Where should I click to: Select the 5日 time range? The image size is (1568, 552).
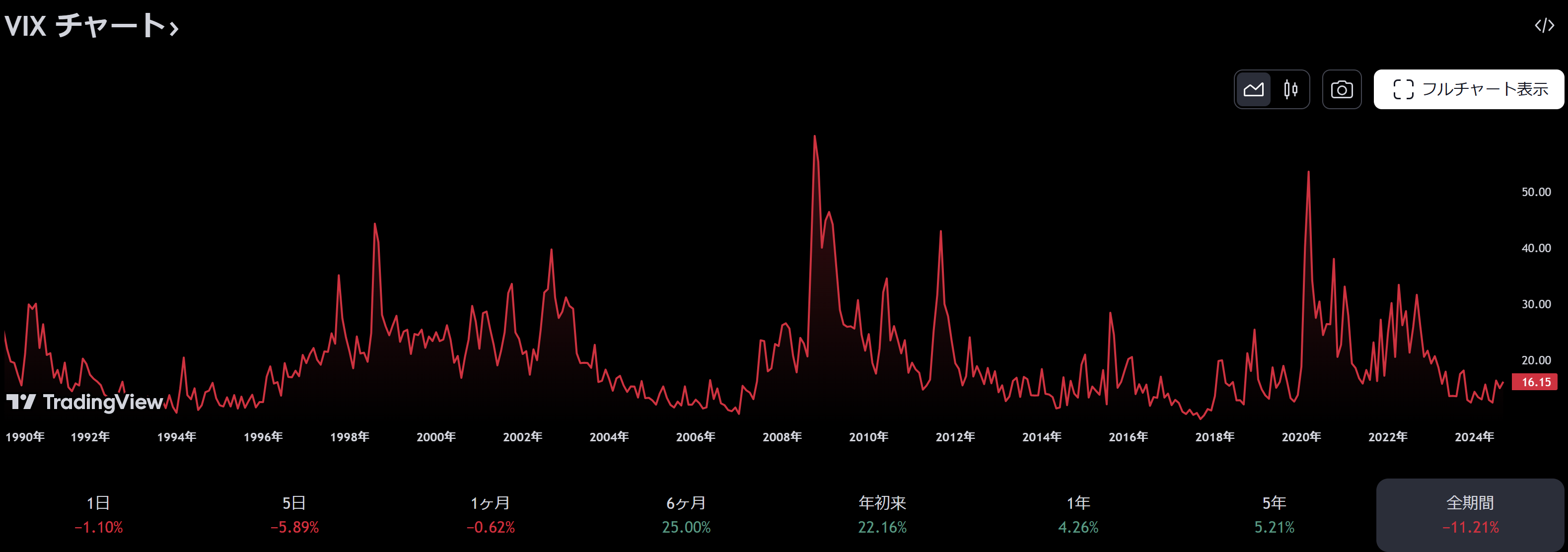pyautogui.click(x=294, y=514)
